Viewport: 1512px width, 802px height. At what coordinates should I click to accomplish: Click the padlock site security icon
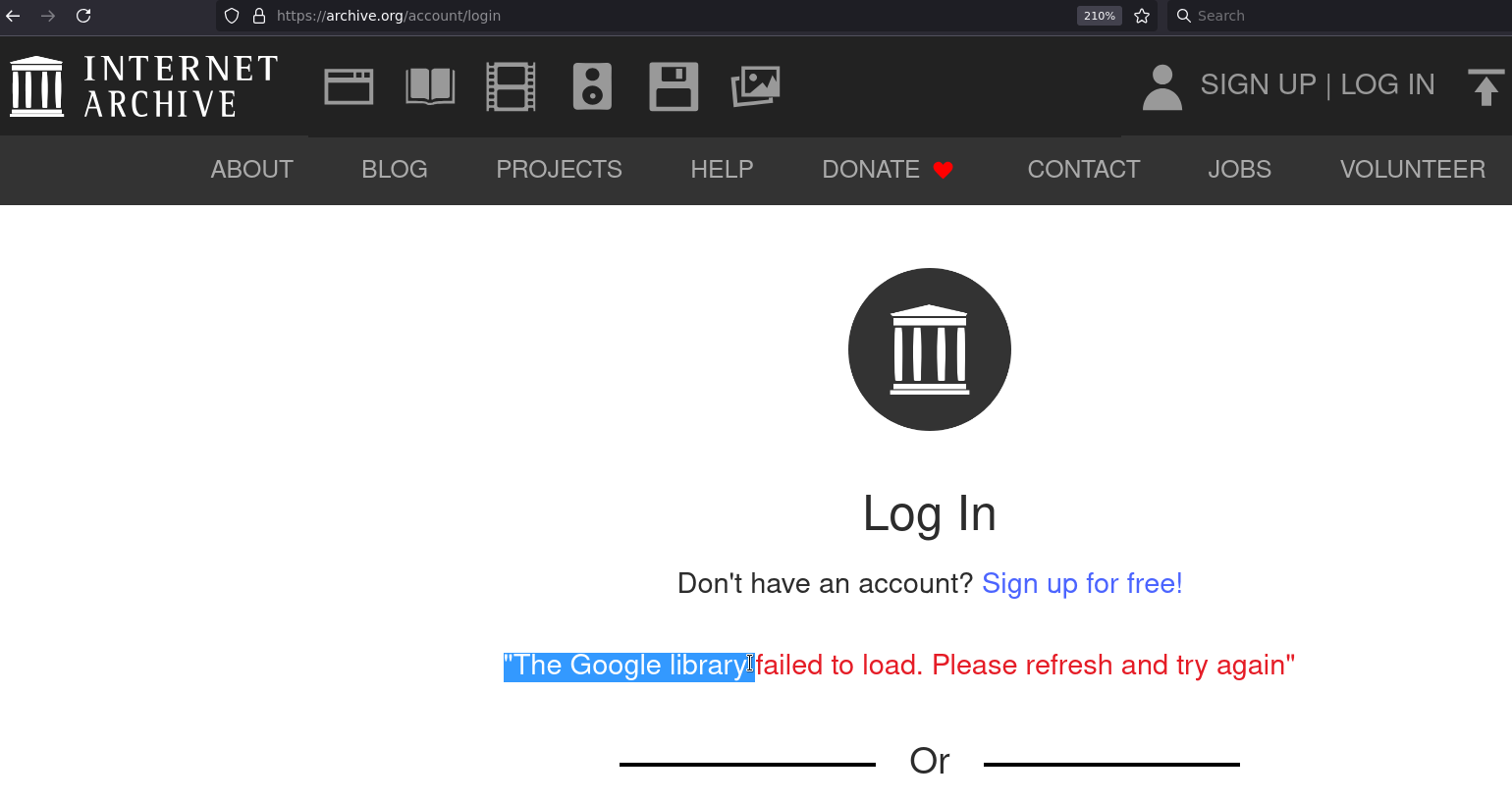[259, 16]
